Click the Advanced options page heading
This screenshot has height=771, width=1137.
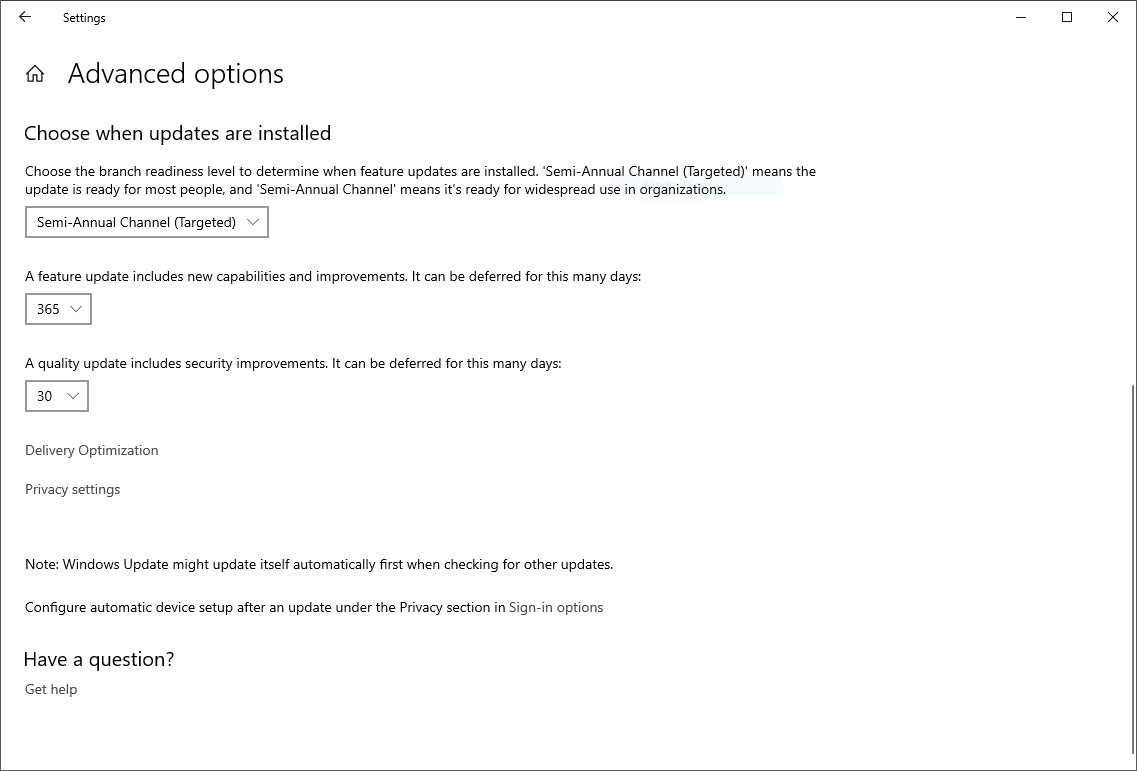(x=176, y=74)
